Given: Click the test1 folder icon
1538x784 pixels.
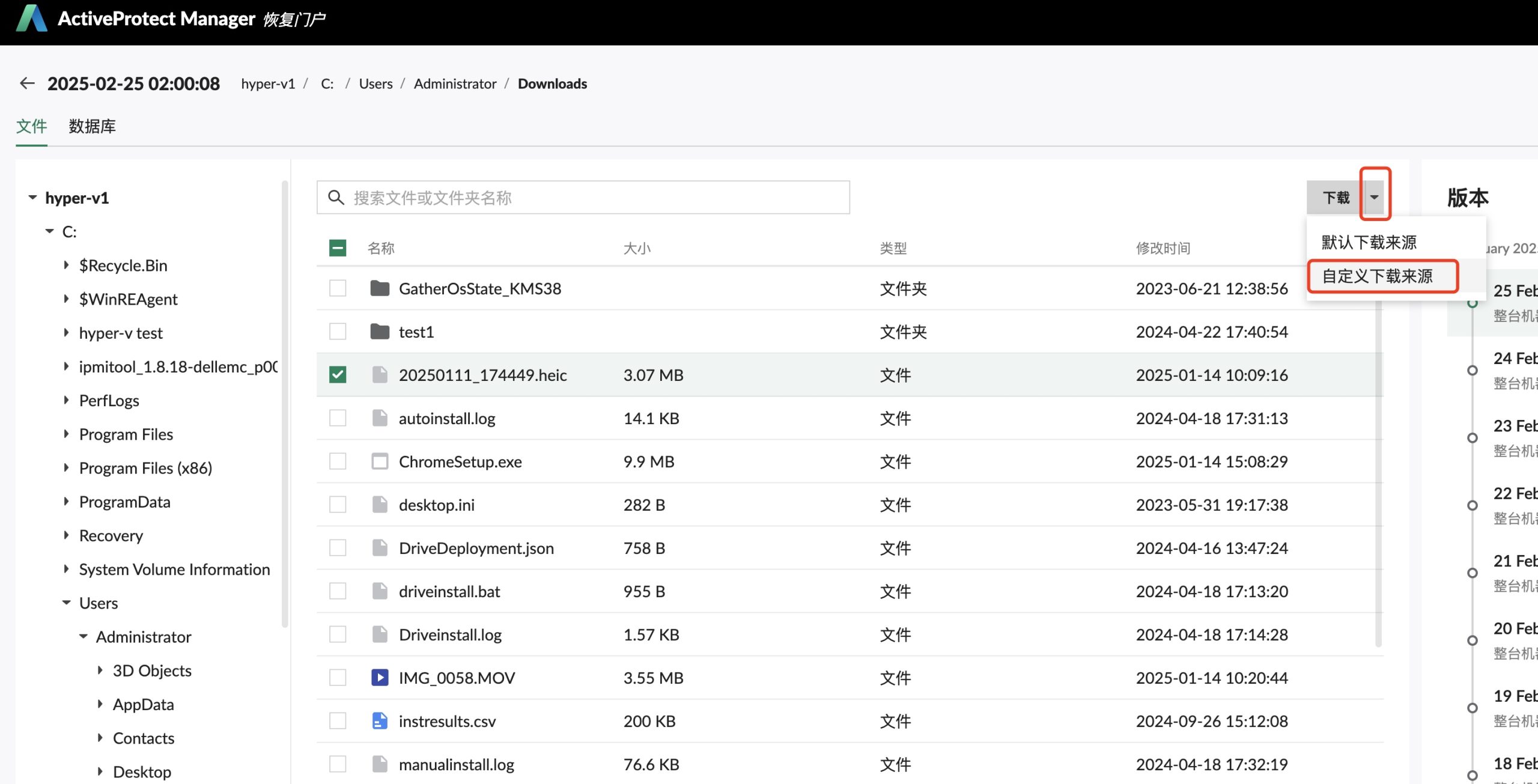Looking at the screenshot, I should (380, 332).
